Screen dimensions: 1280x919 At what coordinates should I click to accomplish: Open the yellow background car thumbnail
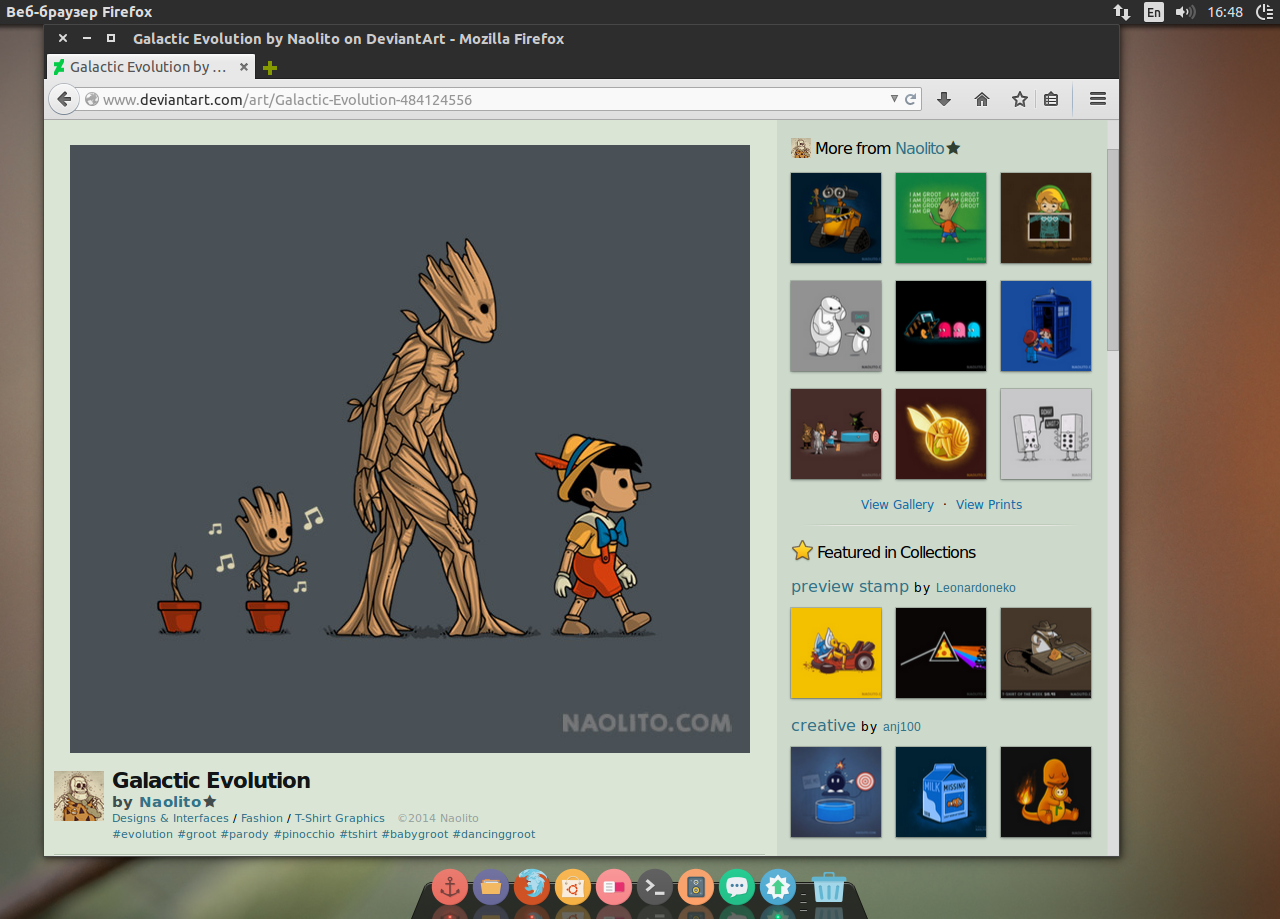click(836, 653)
